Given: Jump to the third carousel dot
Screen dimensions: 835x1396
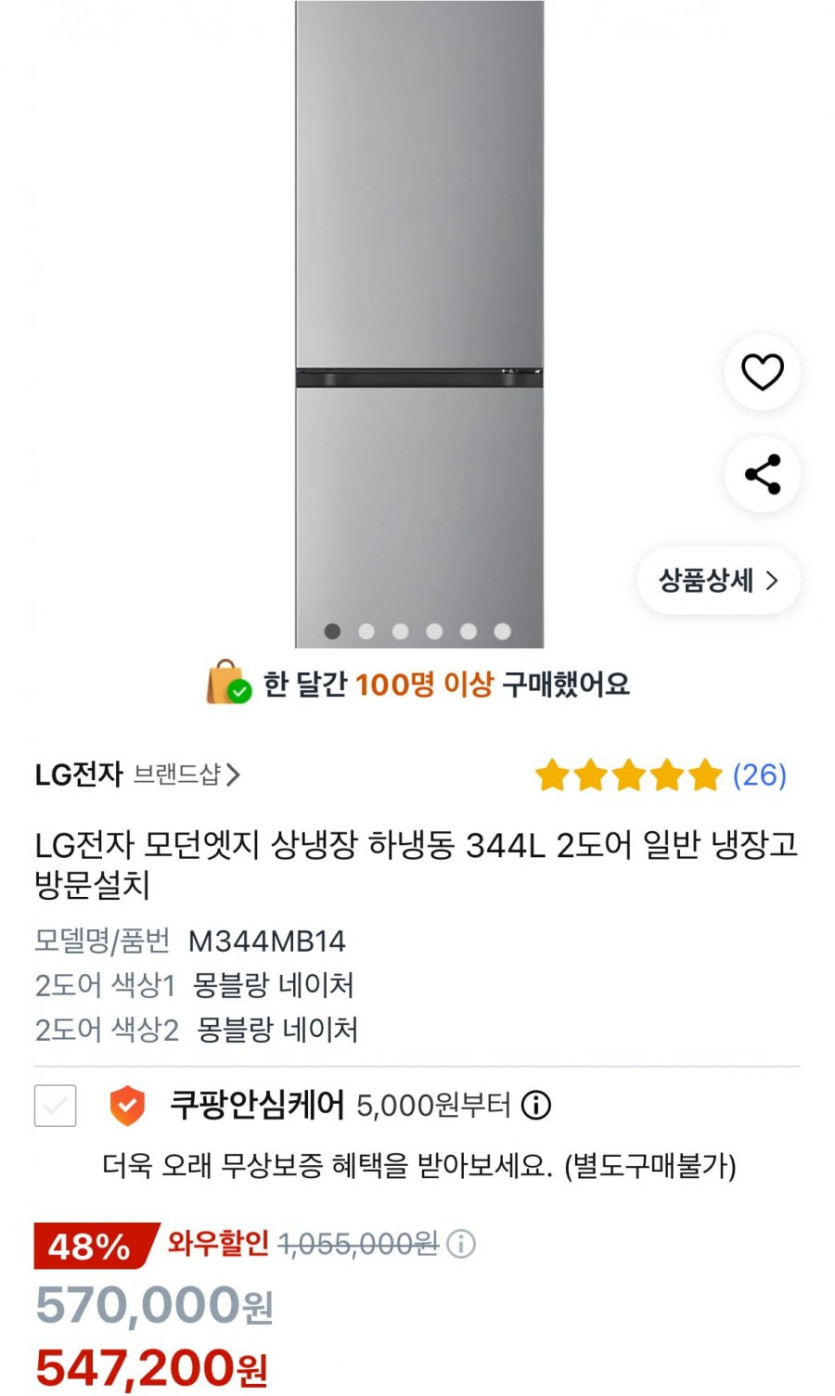Looking at the screenshot, I should (x=401, y=631).
